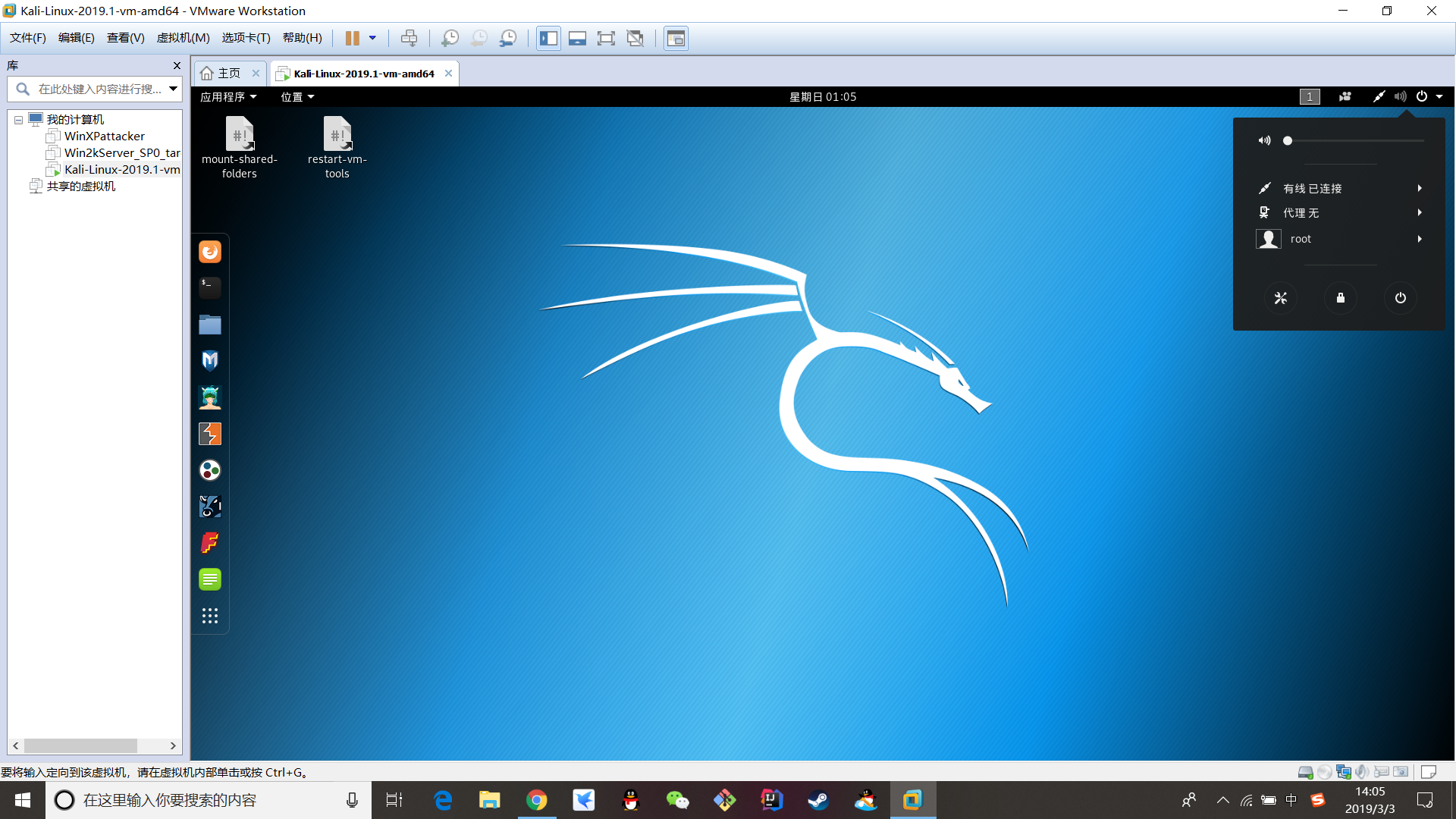Image resolution: width=1456 pixels, height=819 pixels.
Task: Click the library scroll right arrow
Action: pos(173,746)
